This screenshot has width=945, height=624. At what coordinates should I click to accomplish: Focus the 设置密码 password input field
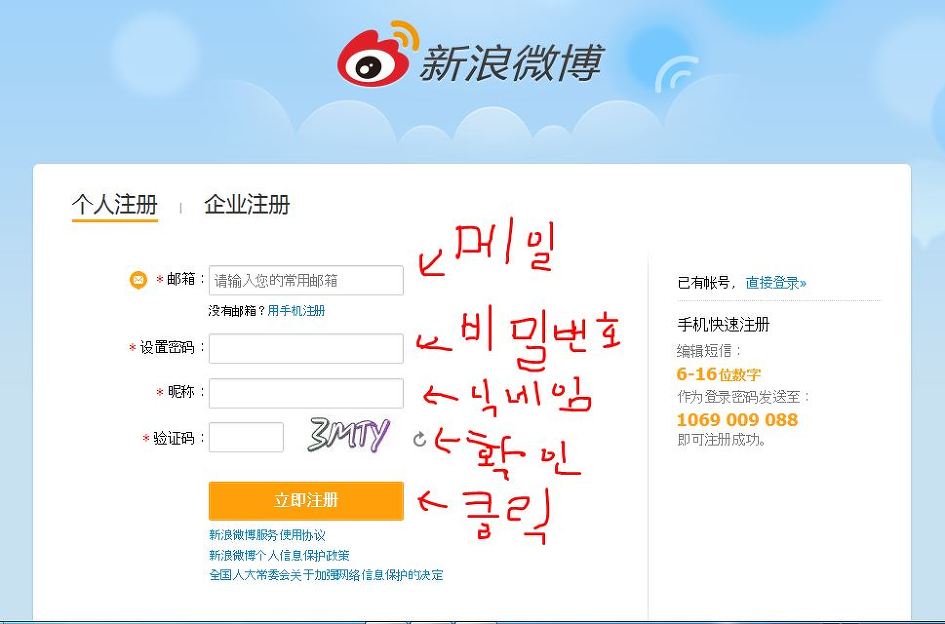[x=306, y=348]
